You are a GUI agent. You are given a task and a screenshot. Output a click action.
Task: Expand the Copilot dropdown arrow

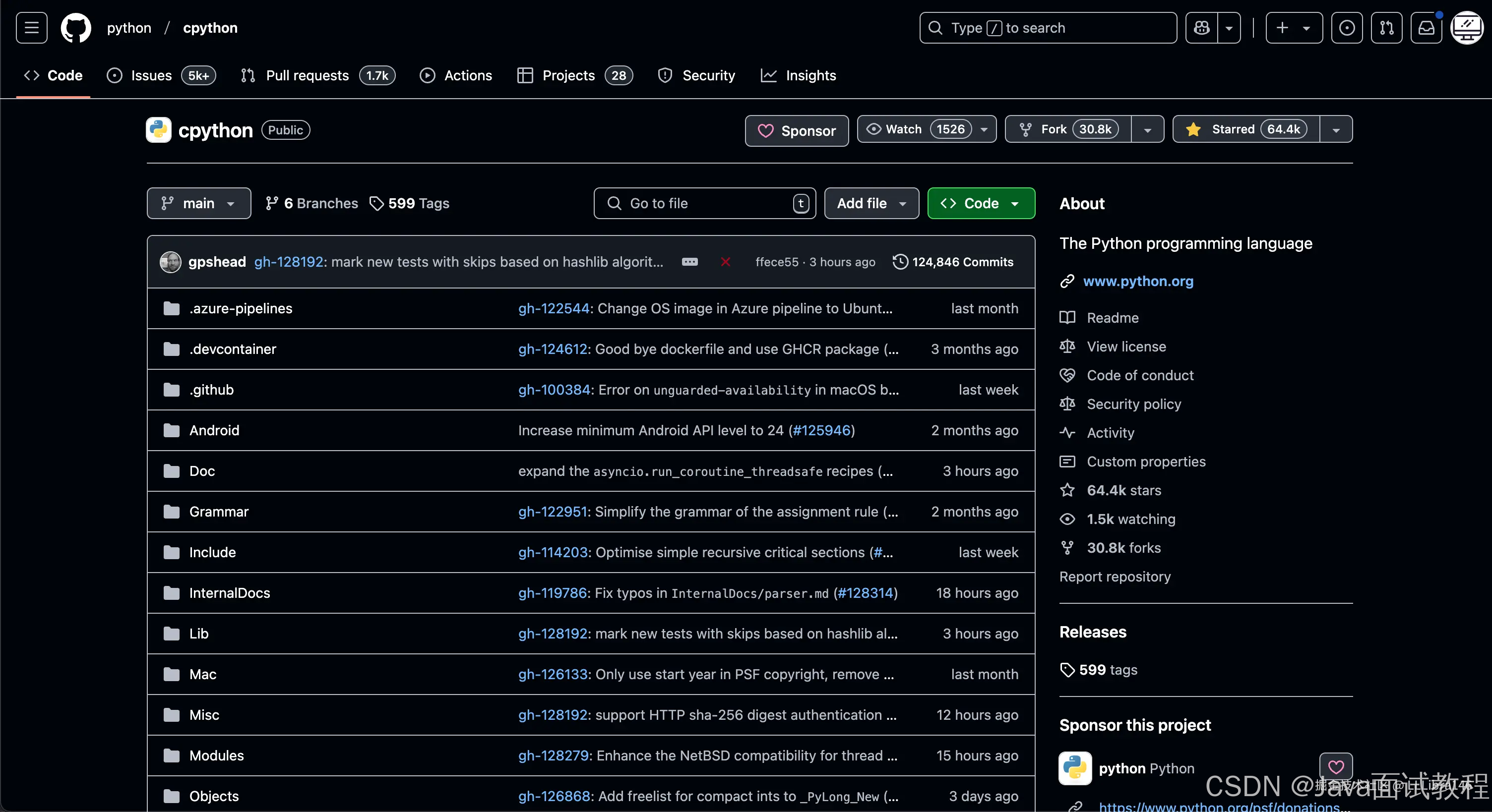pos(1229,28)
